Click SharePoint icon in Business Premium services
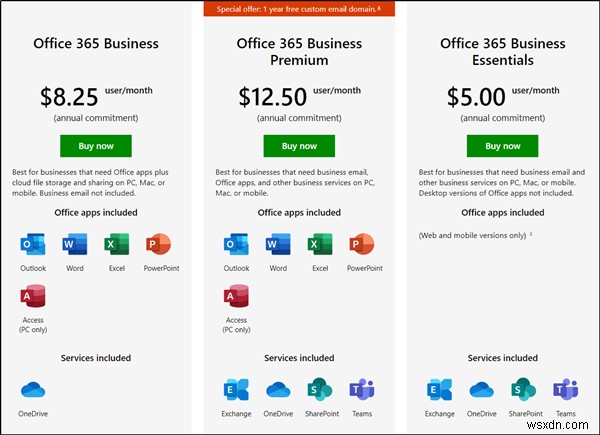600x435 pixels. 320,389
